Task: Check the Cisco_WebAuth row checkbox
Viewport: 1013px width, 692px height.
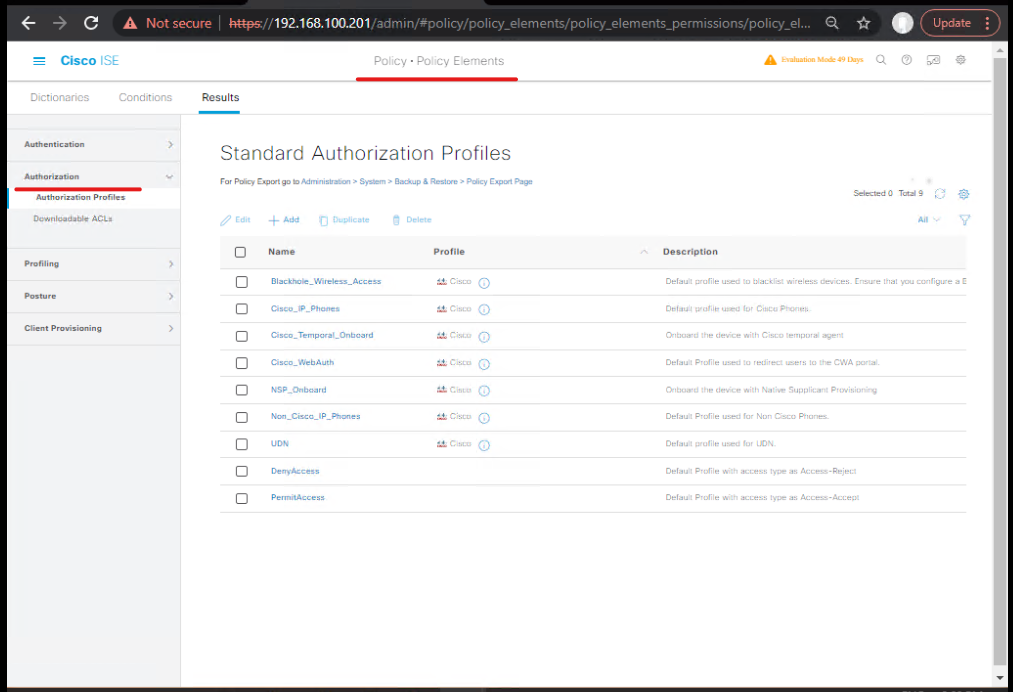Action: point(242,363)
